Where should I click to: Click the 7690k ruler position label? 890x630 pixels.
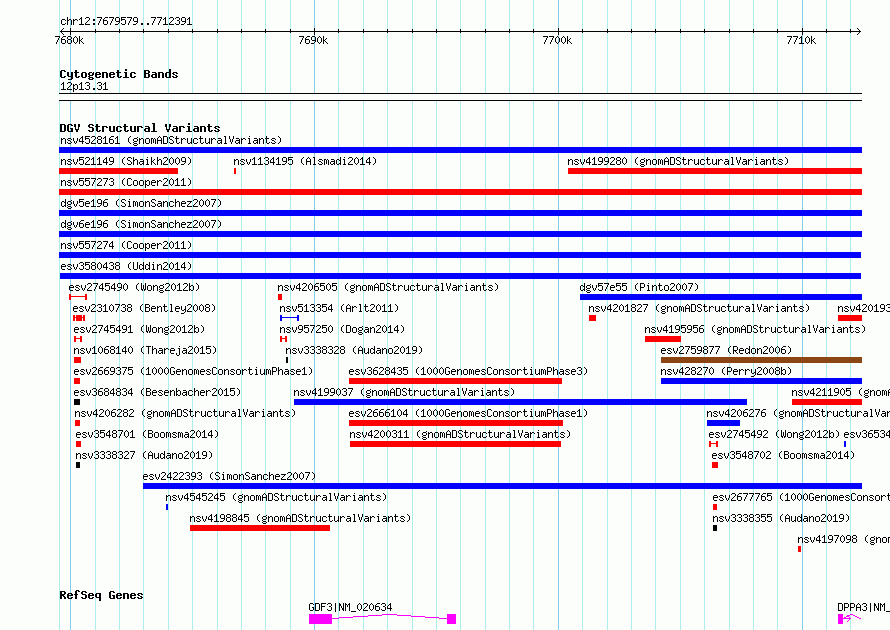click(313, 40)
